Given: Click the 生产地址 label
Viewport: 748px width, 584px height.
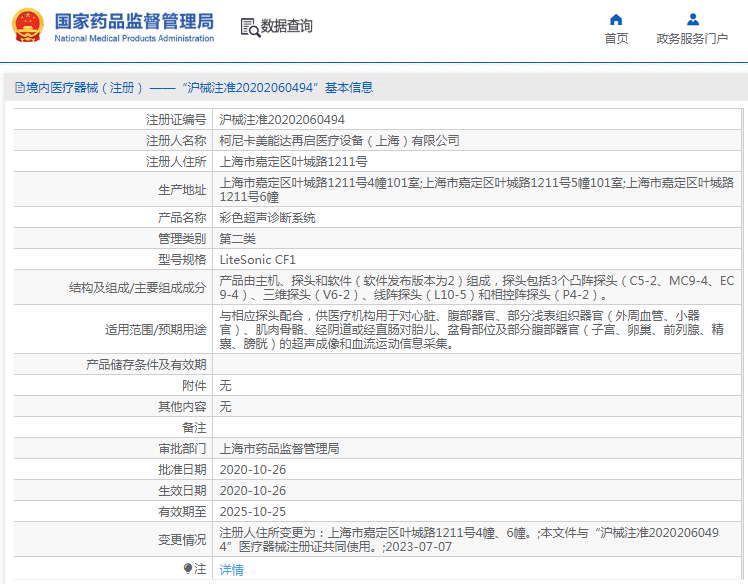Looking at the screenshot, I should pos(182,190).
